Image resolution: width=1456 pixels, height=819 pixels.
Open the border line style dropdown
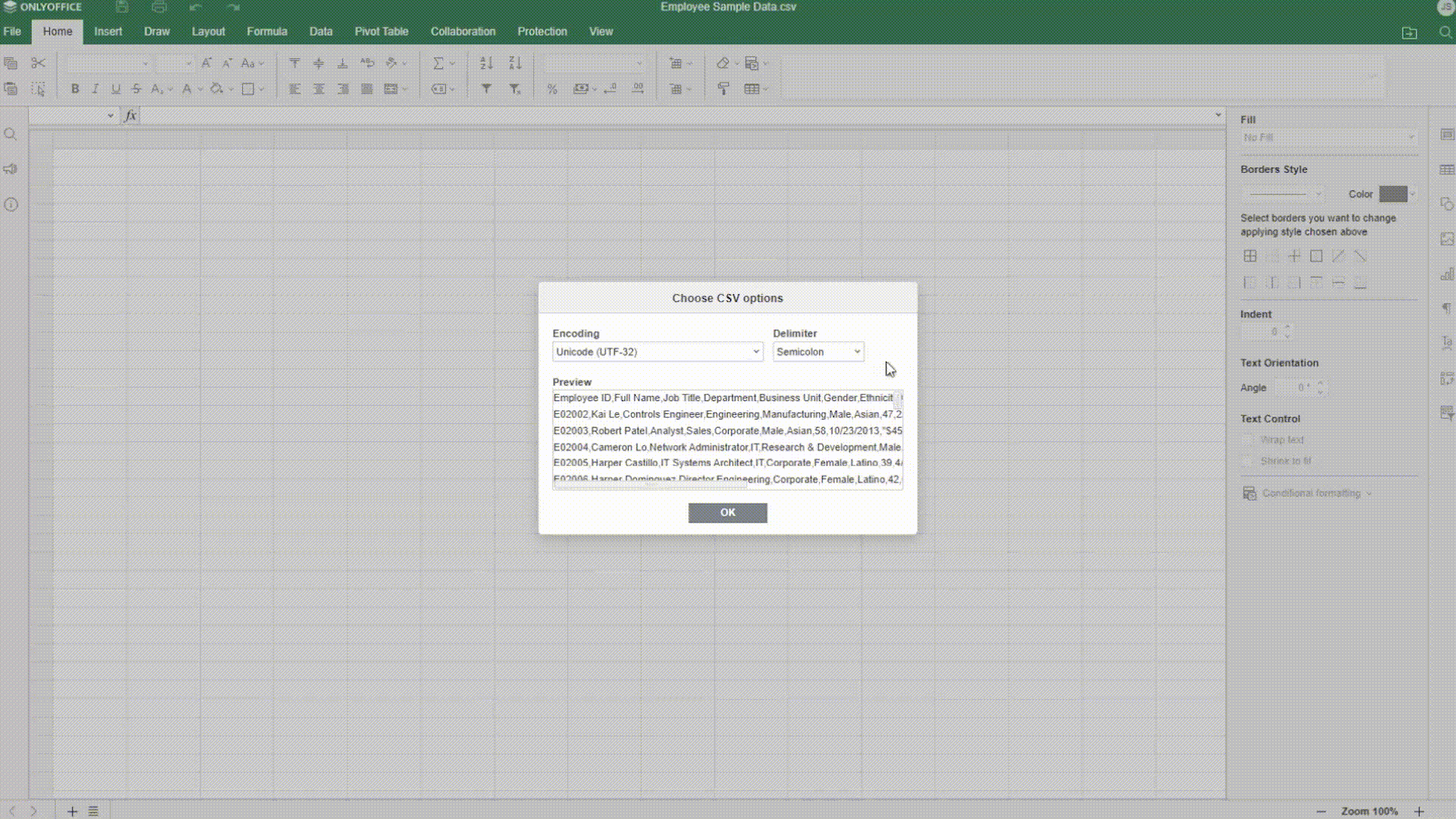[x=1283, y=193]
